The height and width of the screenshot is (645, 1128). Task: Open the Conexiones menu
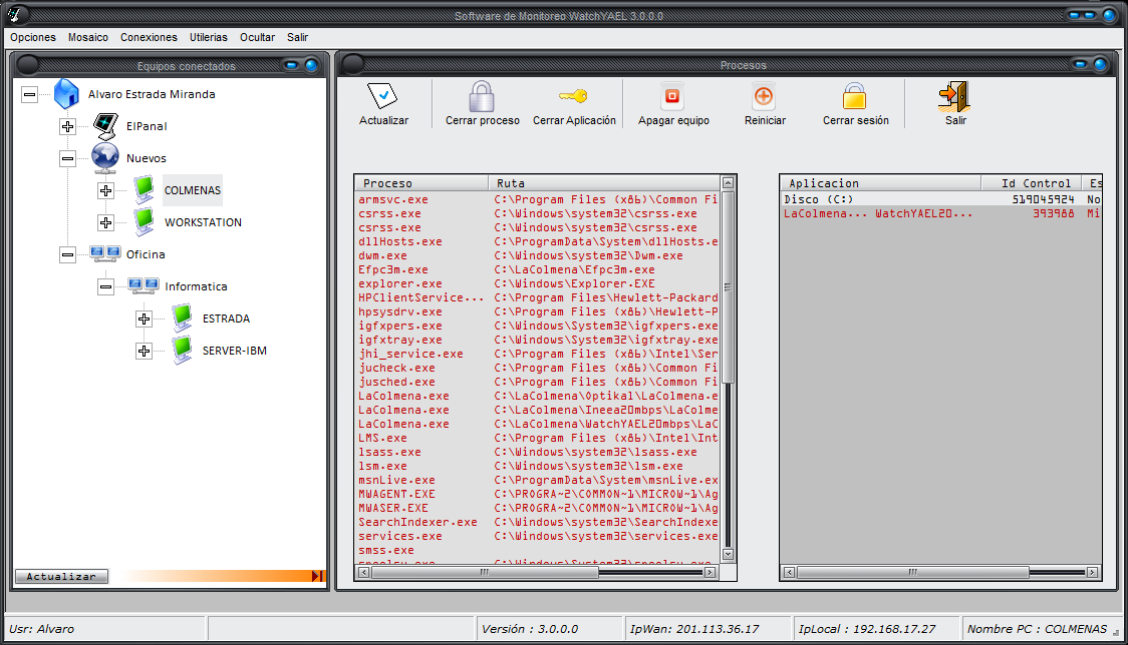149,37
